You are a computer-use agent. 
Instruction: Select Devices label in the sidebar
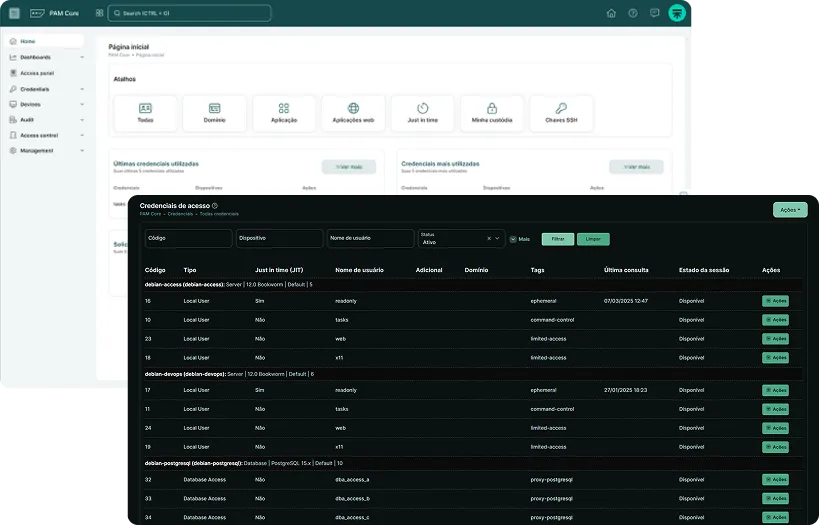(30, 104)
